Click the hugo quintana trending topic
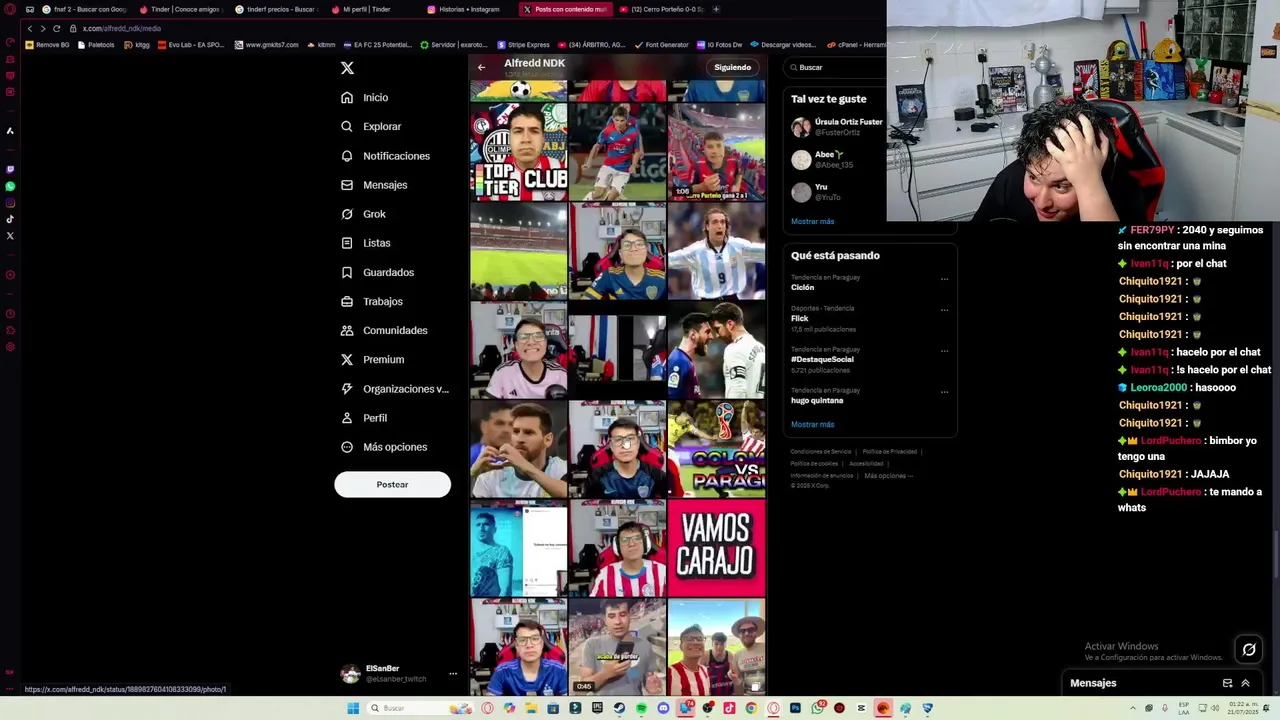1280x720 pixels. [817, 400]
